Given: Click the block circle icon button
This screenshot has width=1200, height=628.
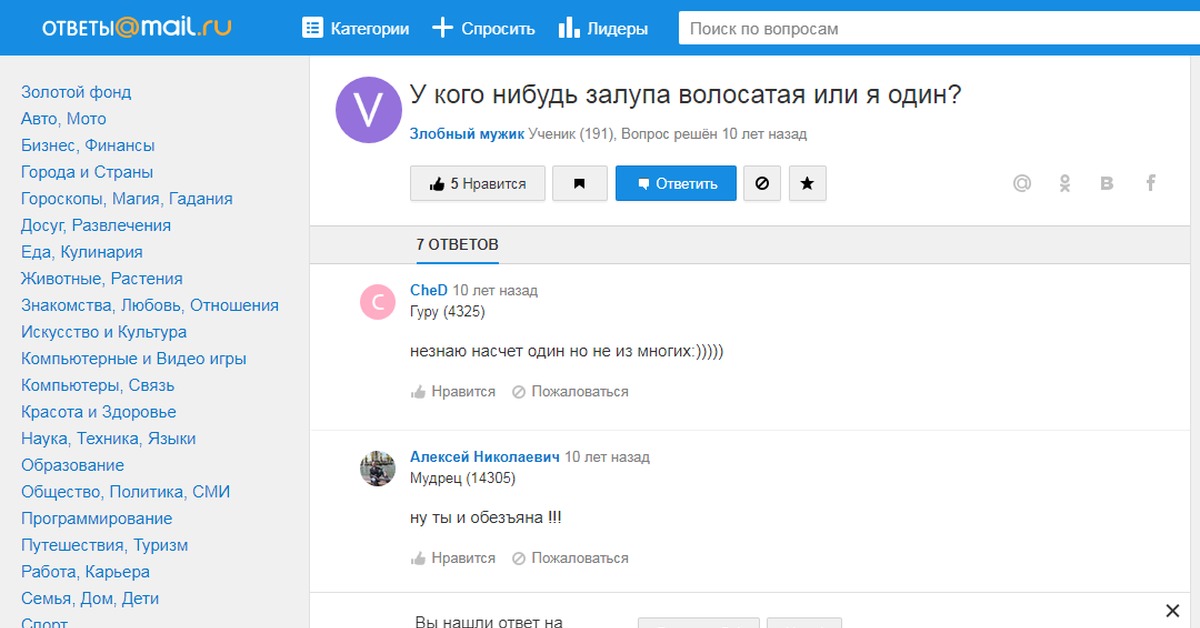Looking at the screenshot, I should (762, 184).
